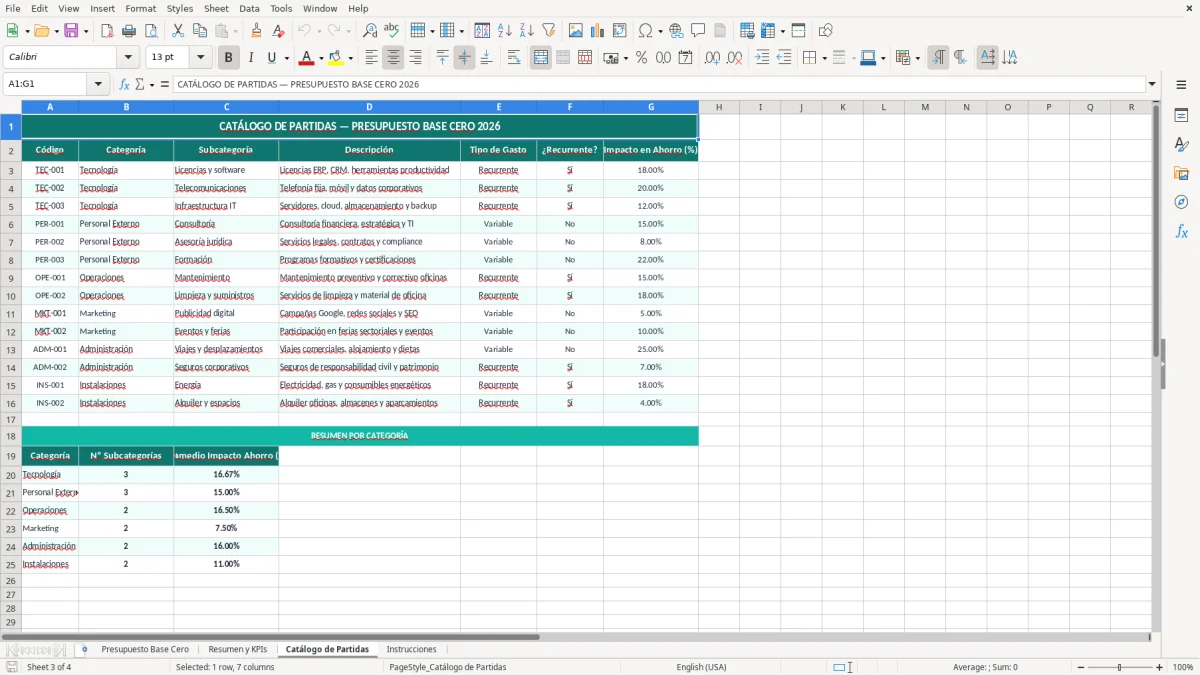Click the formula input line
The height and width of the screenshot is (675, 1200).
658,84
